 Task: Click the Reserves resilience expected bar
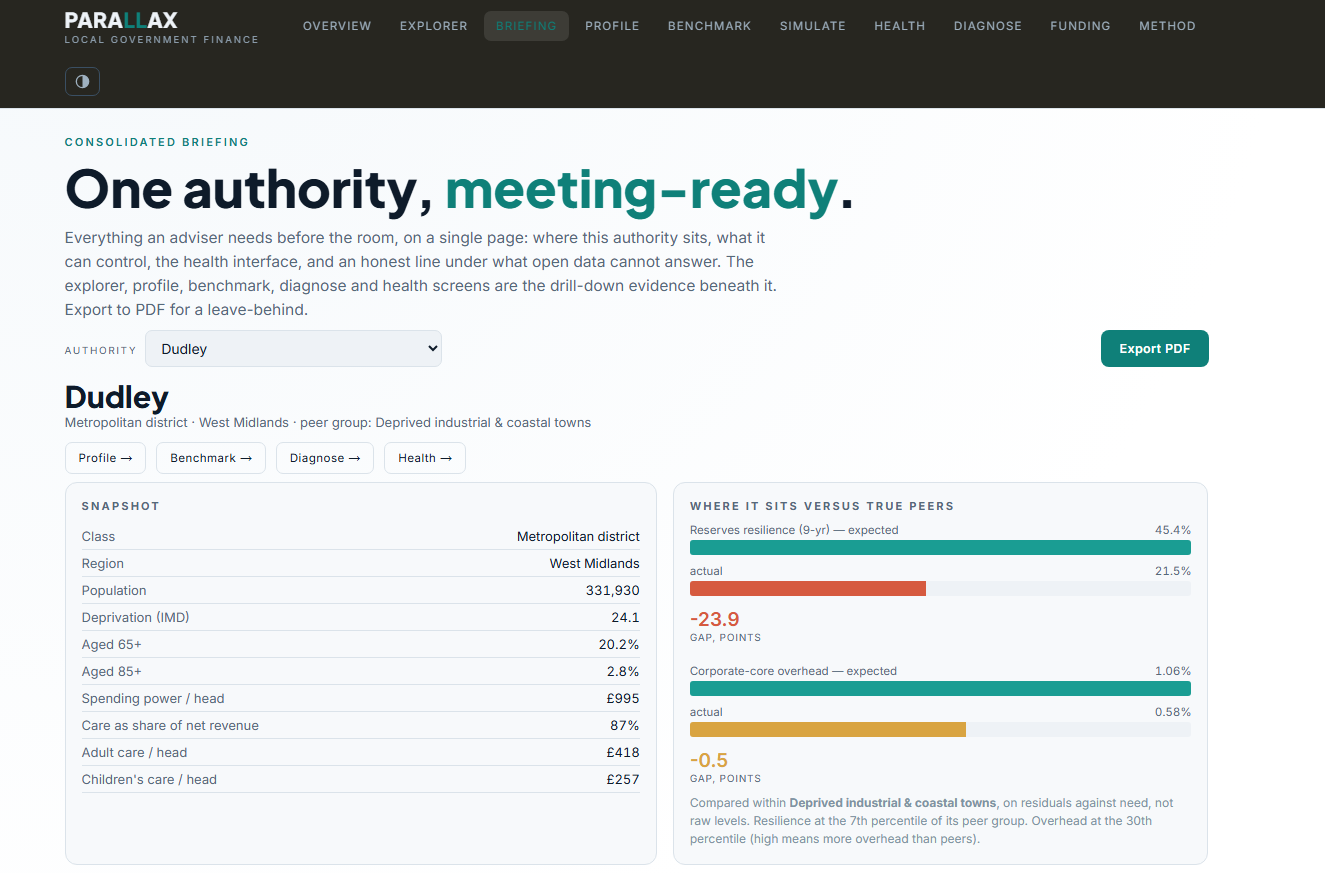(940, 548)
